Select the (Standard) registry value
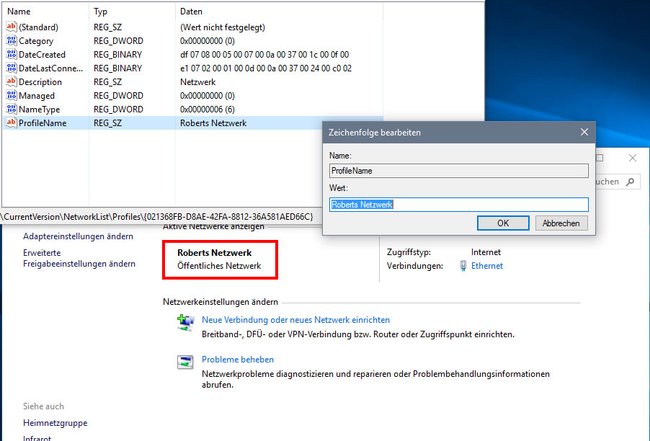 pos(38,27)
